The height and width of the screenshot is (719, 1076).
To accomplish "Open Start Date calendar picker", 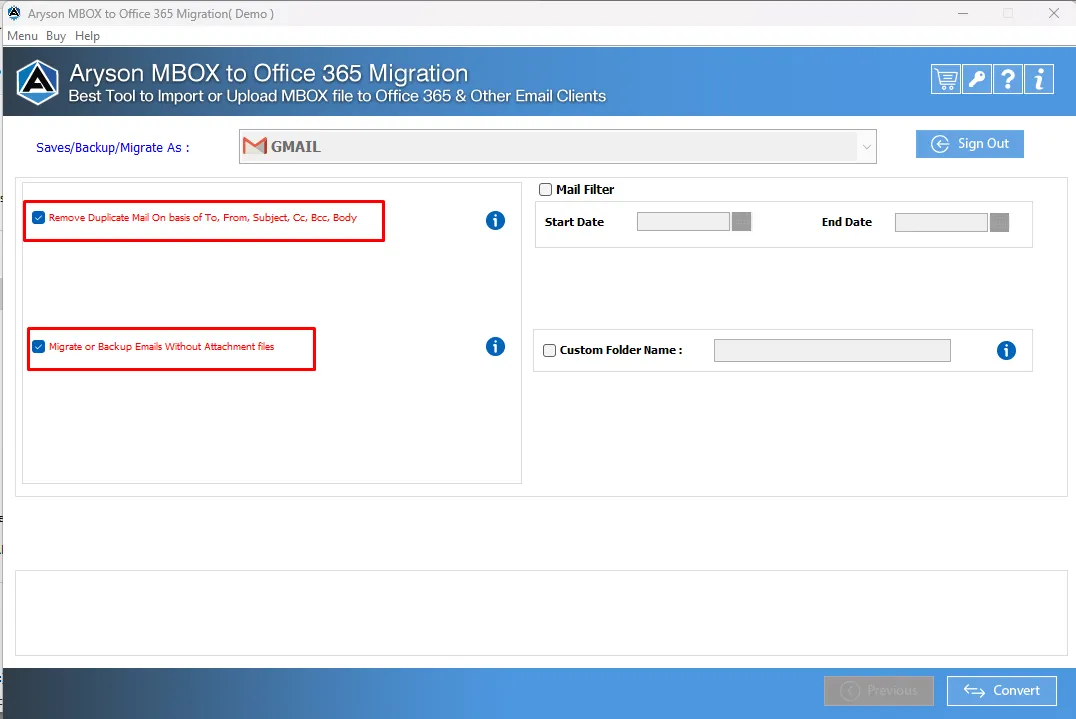I will [x=742, y=222].
